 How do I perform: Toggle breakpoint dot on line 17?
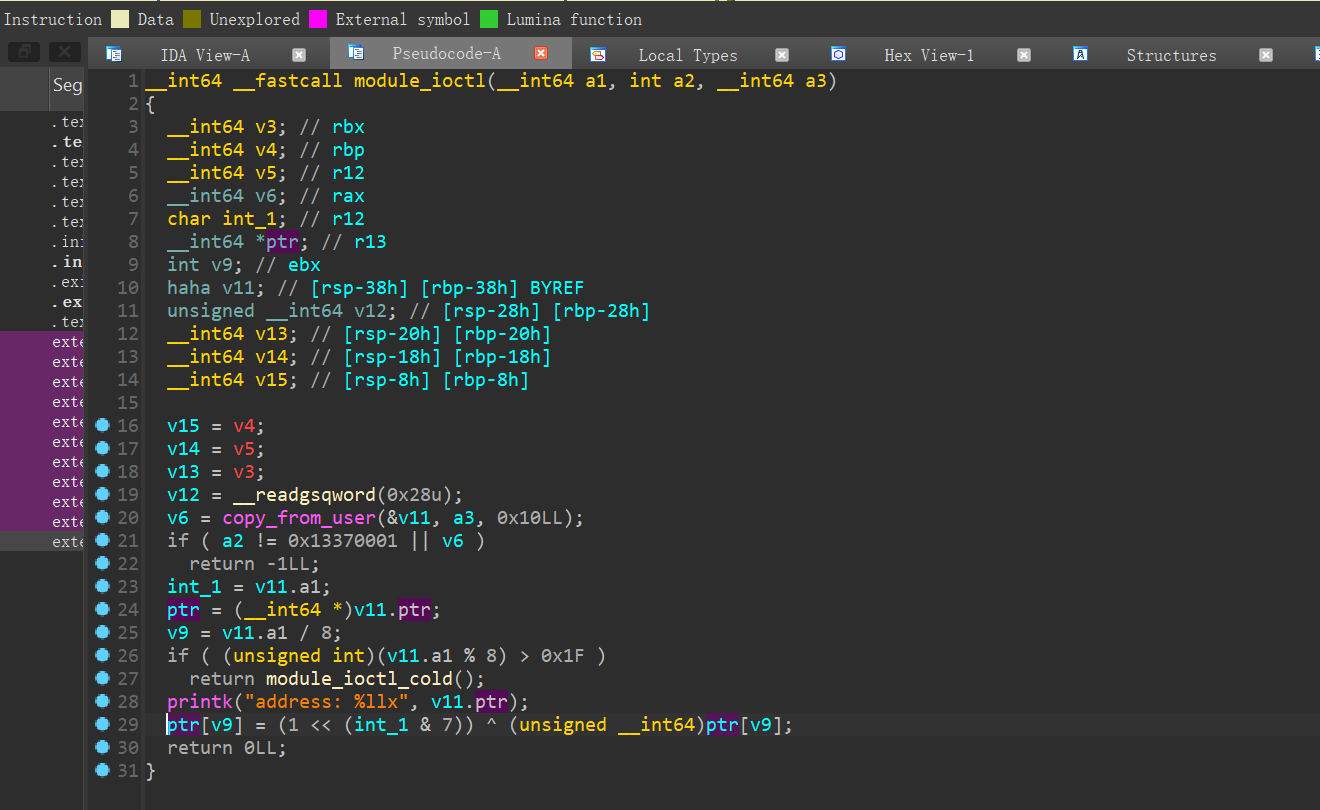tap(102, 448)
